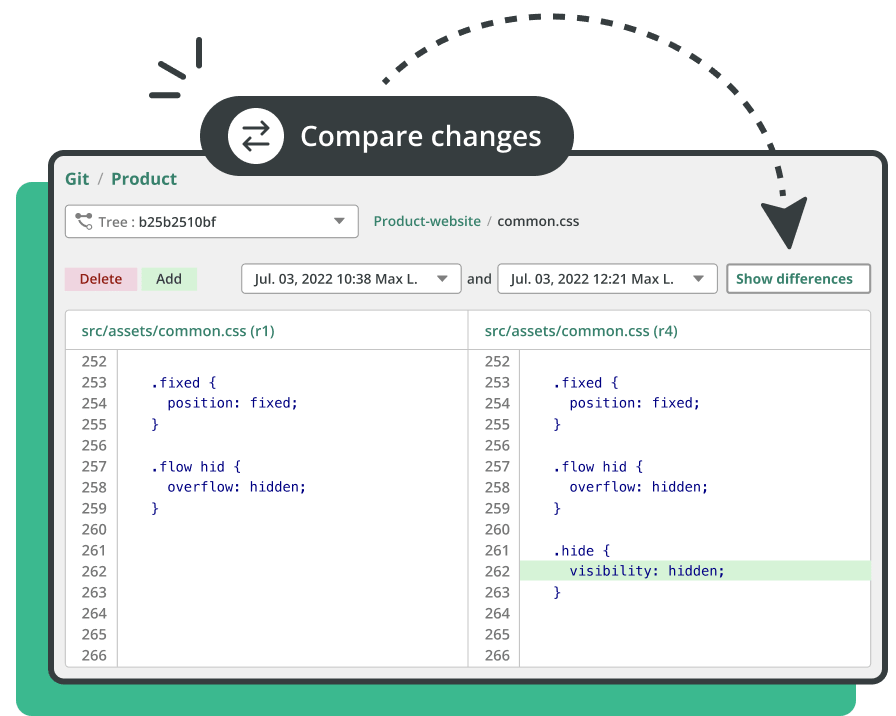The height and width of the screenshot is (716, 896).
Task: Click the Compare changes label pill
Action: 420,136
